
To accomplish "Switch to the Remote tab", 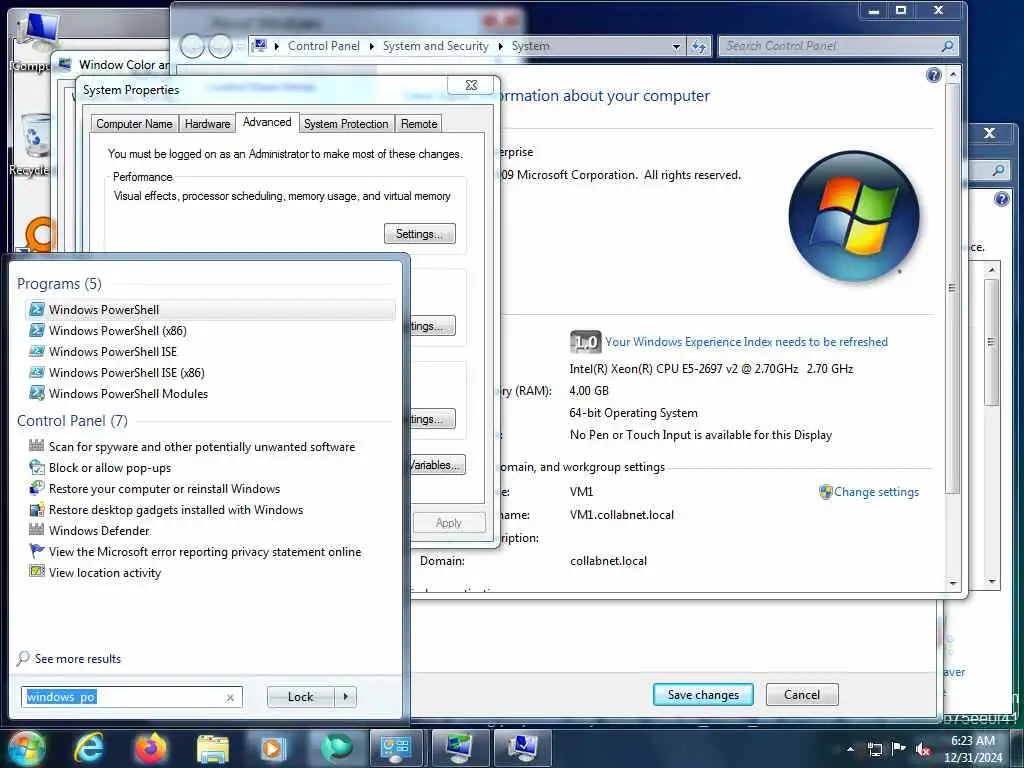I will click(419, 124).
